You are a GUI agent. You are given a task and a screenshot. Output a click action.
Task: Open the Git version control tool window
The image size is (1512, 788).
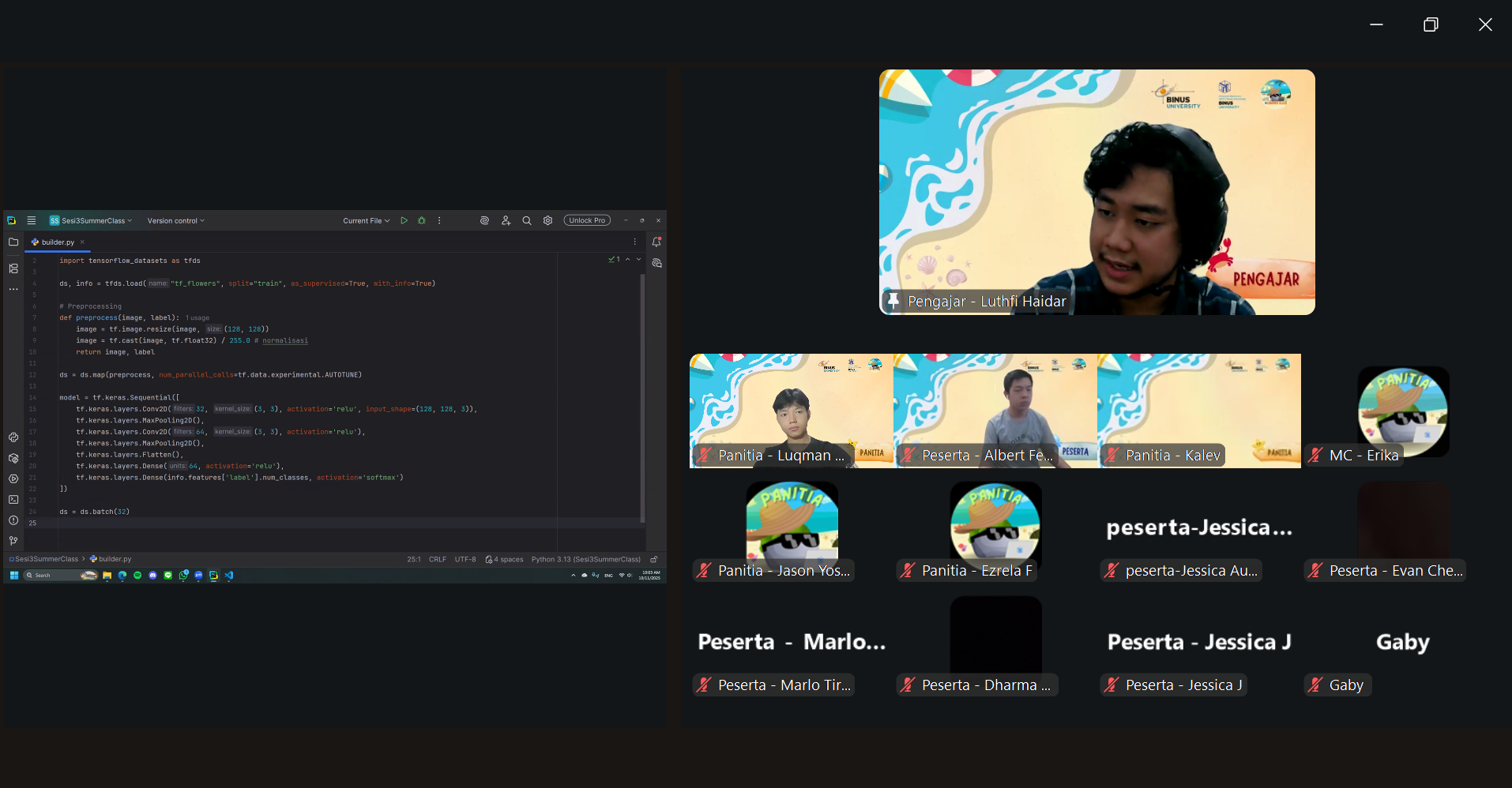(x=13, y=541)
